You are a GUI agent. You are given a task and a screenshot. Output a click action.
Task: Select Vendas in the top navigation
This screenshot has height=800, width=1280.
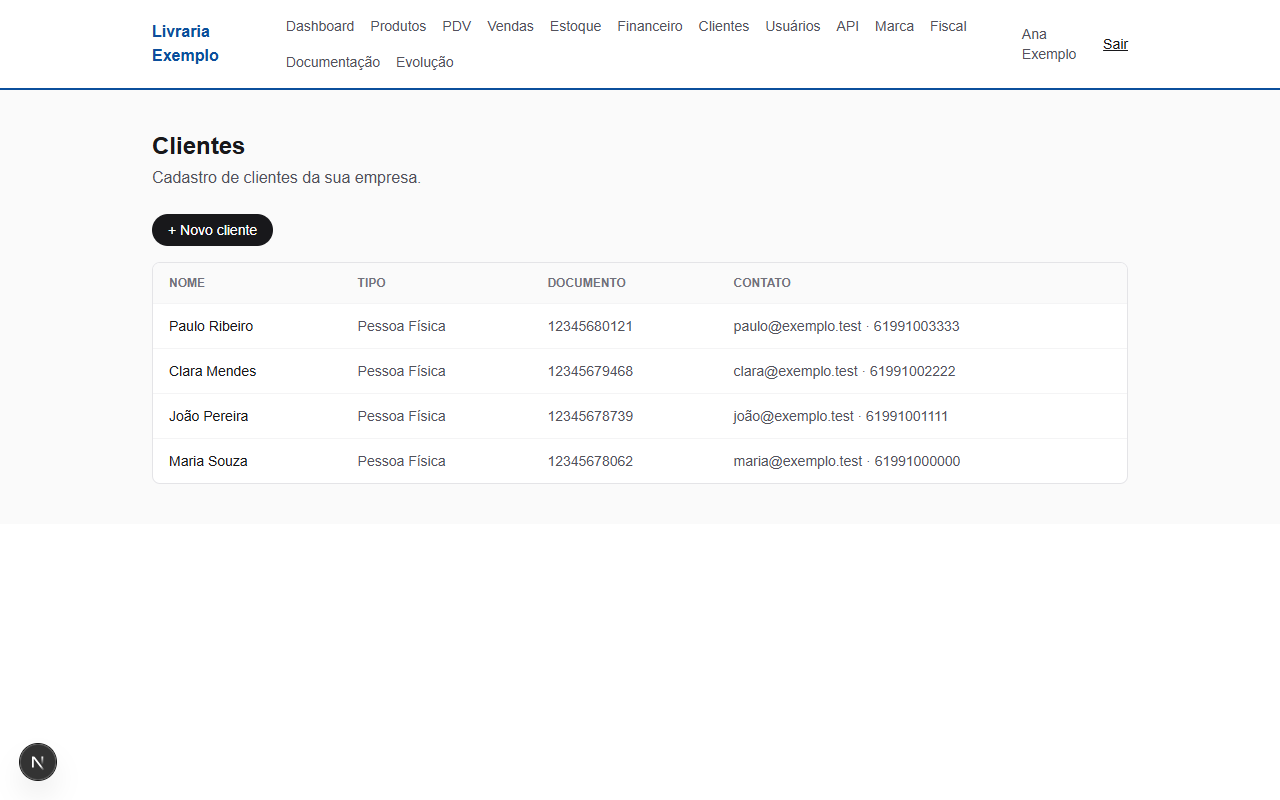(510, 26)
